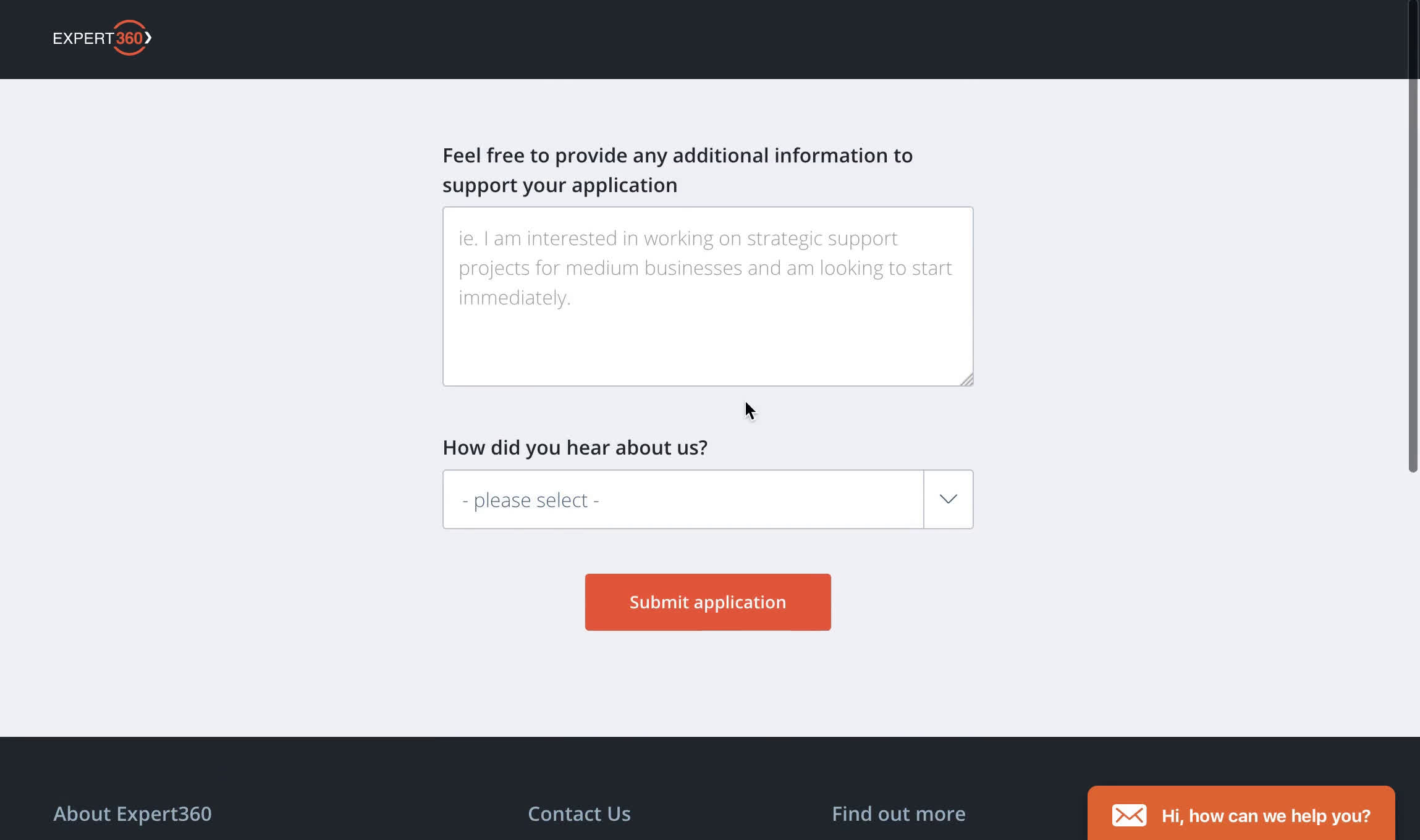Click the Expert360 logo in header
The width and height of the screenshot is (1420, 840).
[x=102, y=38]
